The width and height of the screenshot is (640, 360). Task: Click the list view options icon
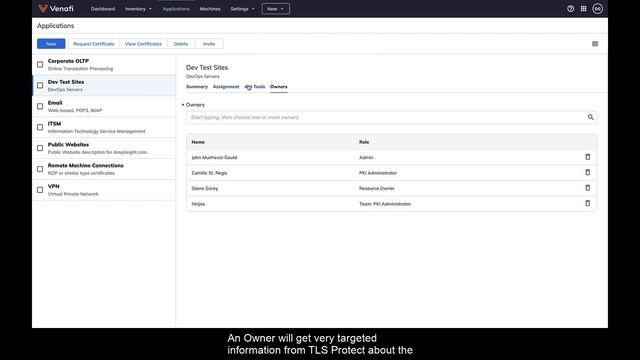click(x=595, y=44)
